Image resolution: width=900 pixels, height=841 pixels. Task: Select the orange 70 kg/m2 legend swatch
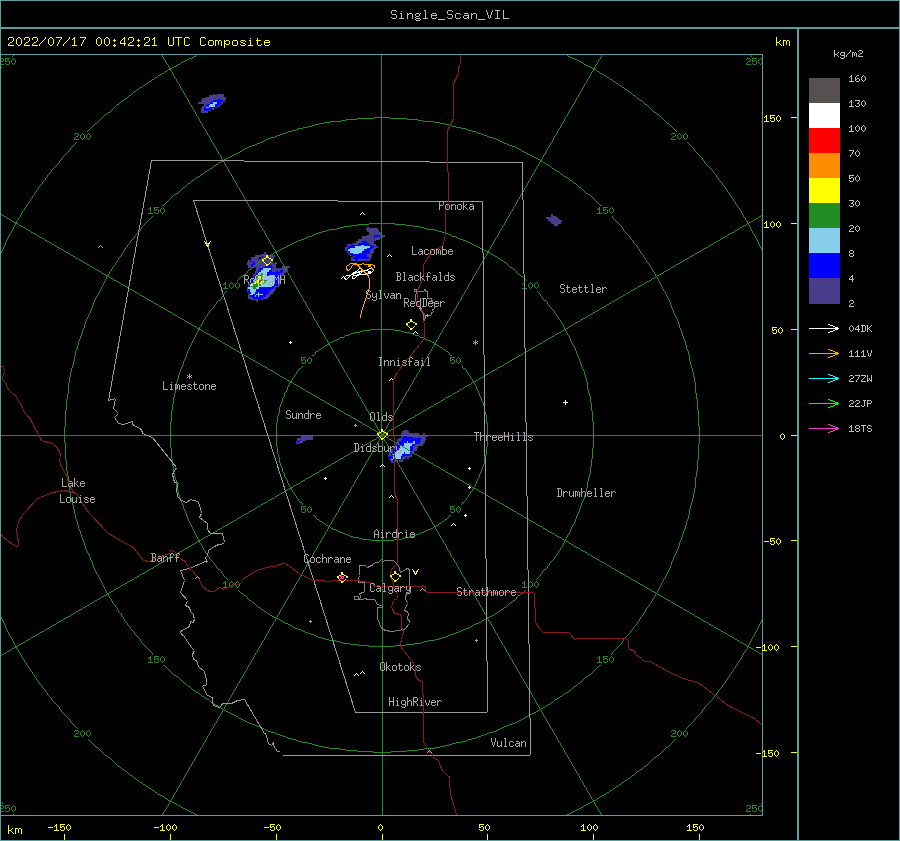coord(824,165)
